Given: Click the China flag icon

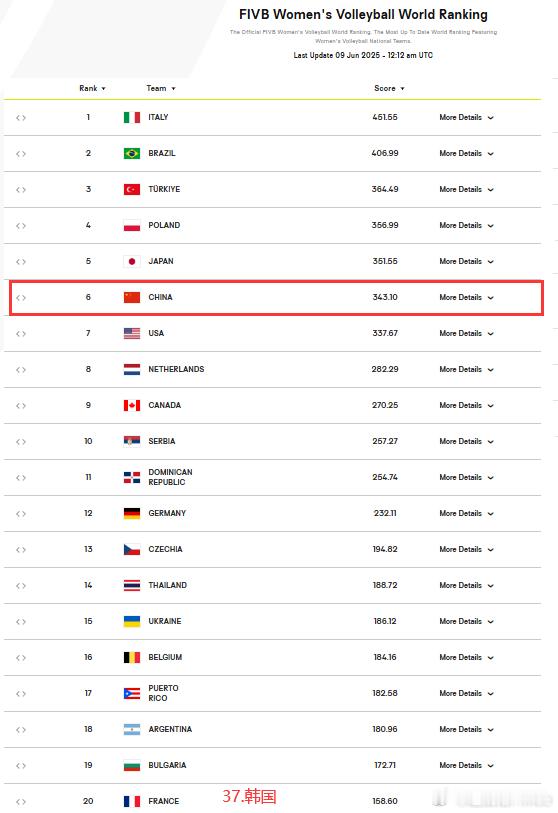Looking at the screenshot, I should click(132, 297).
